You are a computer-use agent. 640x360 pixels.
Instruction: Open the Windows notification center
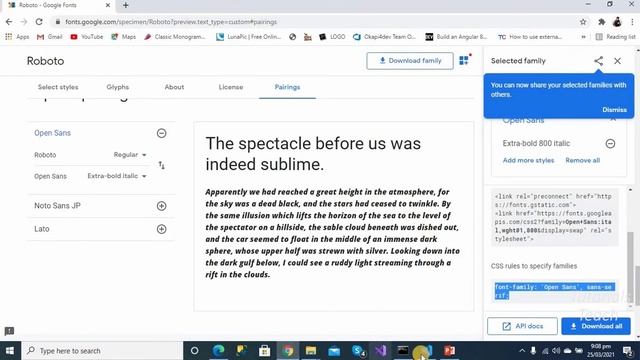point(628,351)
